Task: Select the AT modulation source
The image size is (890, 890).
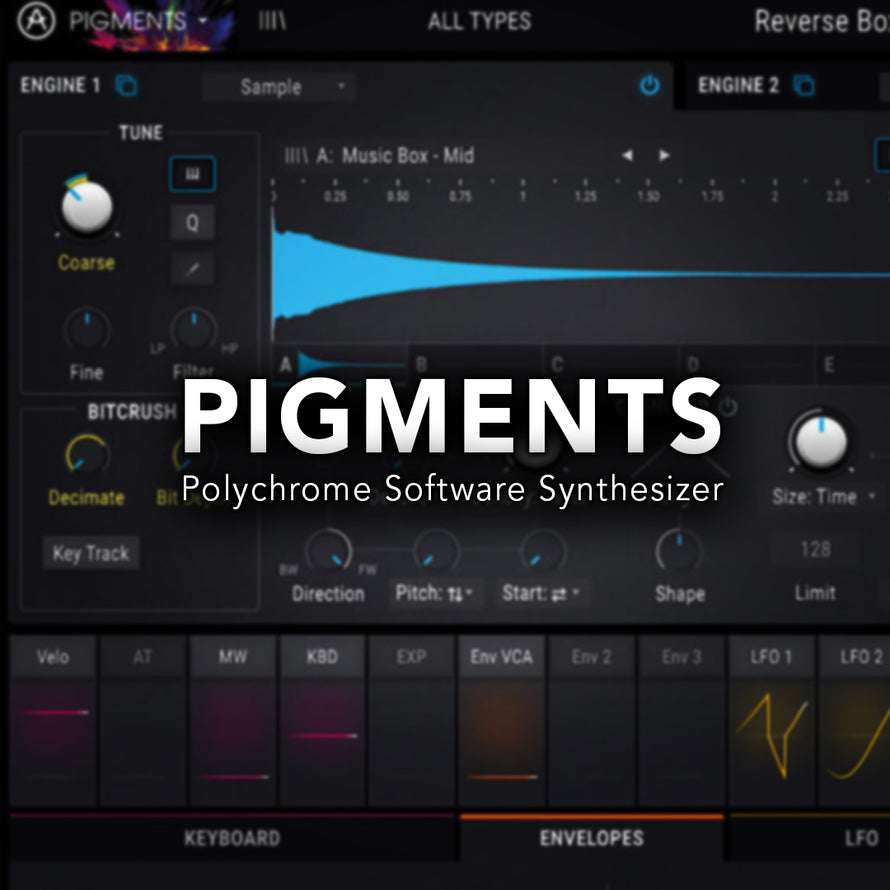Action: point(142,657)
